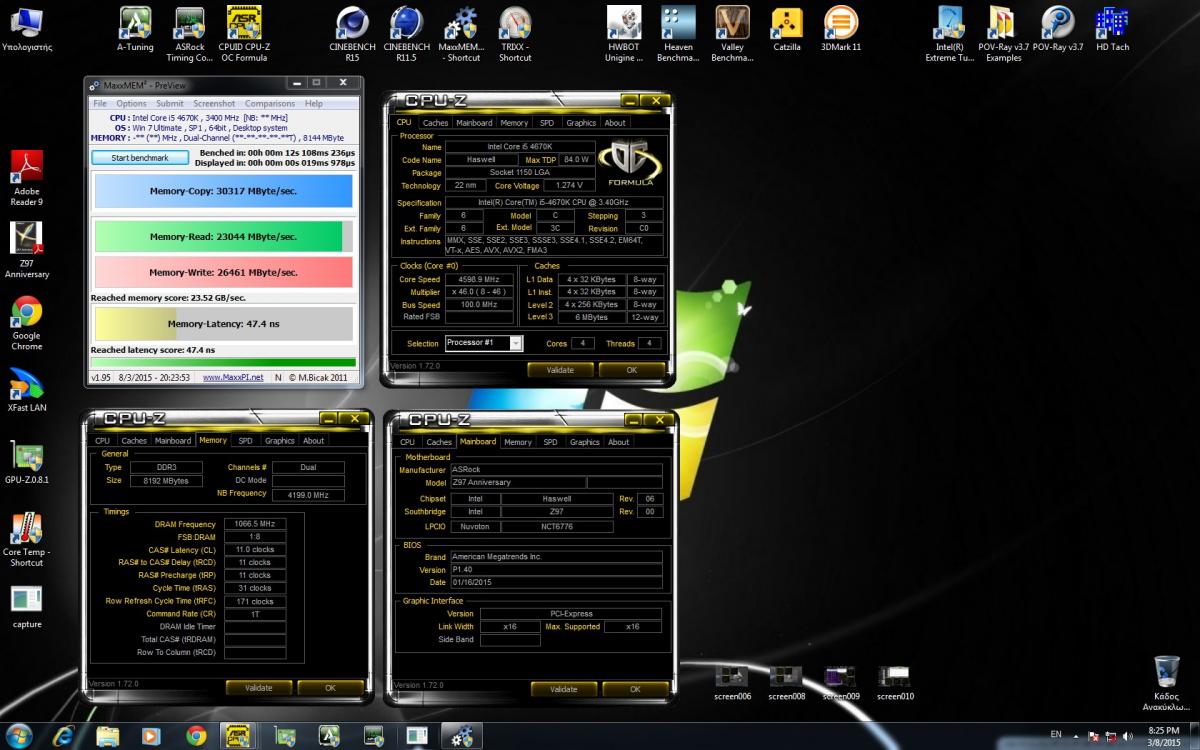Click OK in the CPU-Z mainboard window
The height and width of the screenshot is (750, 1200).
coord(635,689)
